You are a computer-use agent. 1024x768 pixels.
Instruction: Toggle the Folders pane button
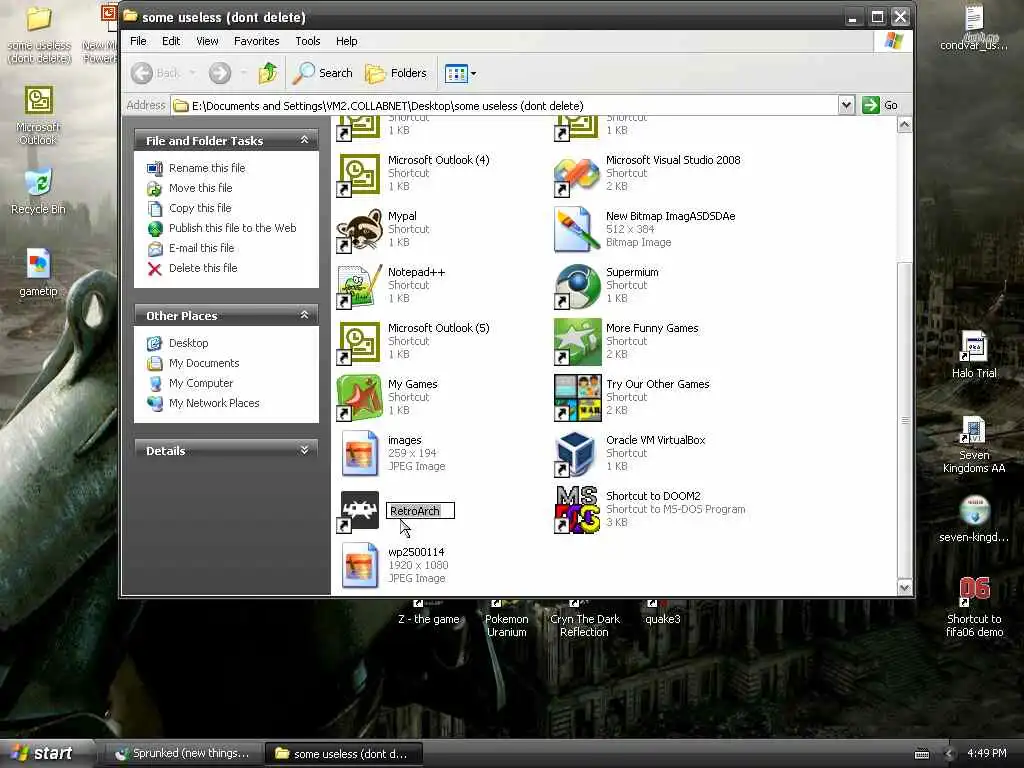(x=396, y=73)
